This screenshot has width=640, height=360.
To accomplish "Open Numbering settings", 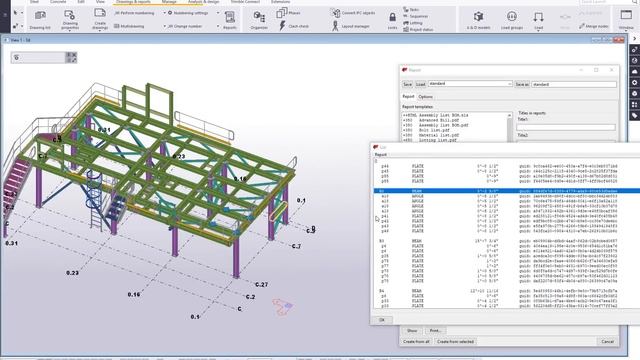I will (x=188, y=13).
